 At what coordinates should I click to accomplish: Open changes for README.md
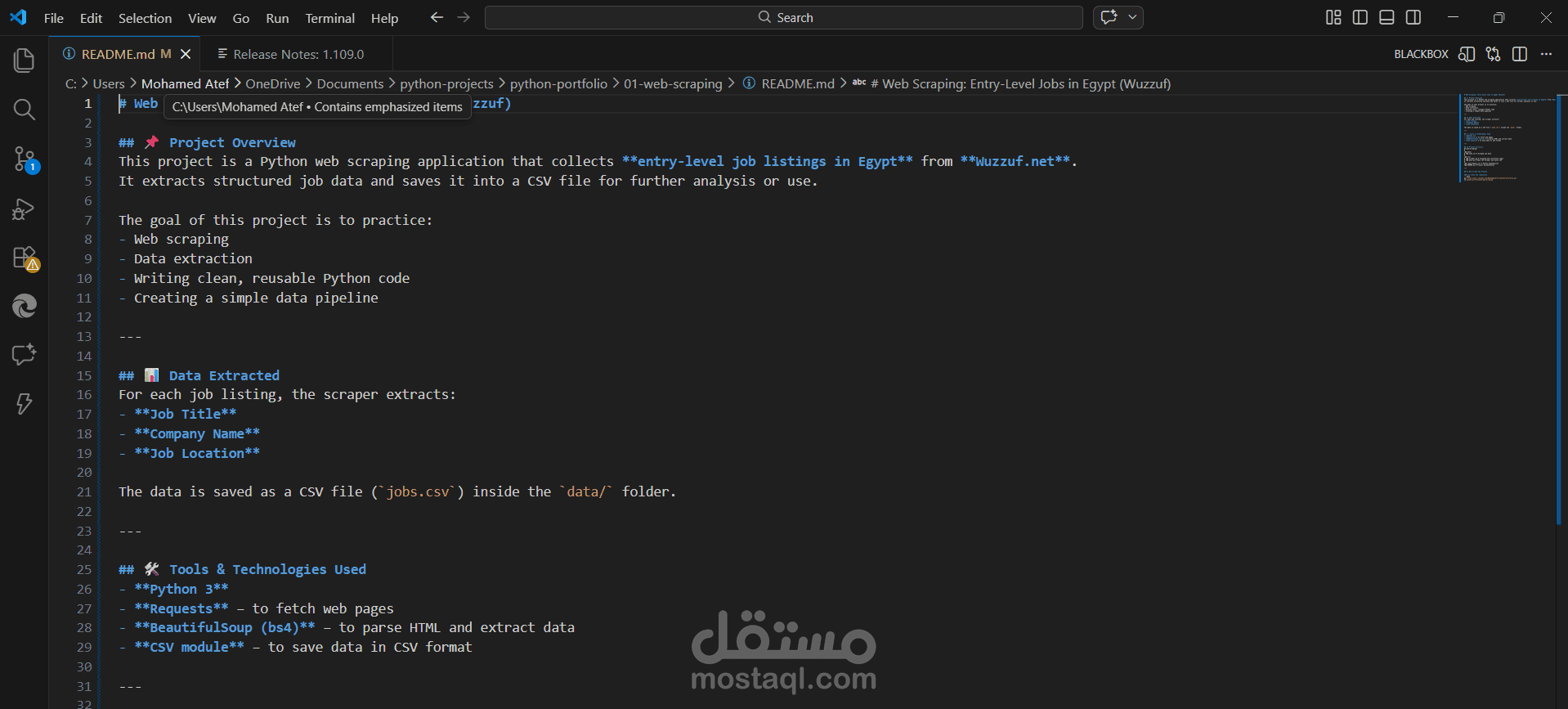pos(1494,54)
